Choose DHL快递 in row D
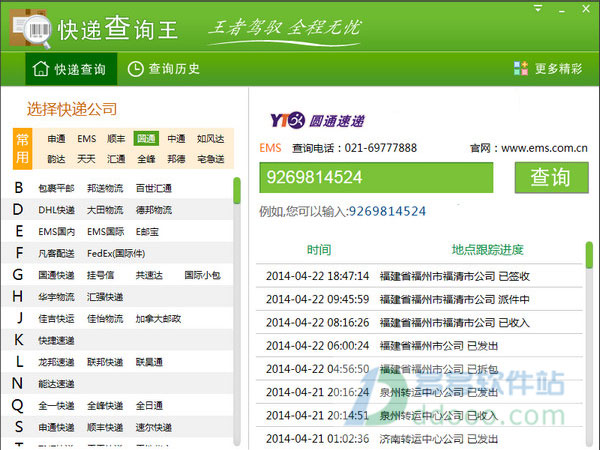The image size is (600, 450). tap(56, 210)
